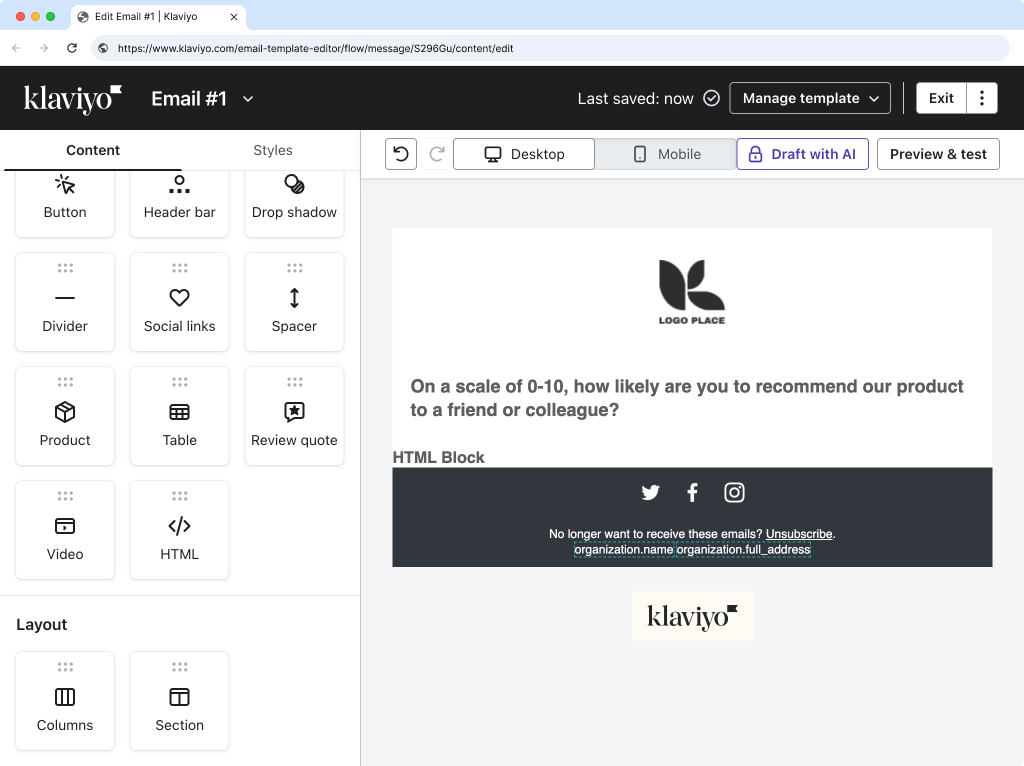Open the Content tab
Screen dimensions: 1024x766
coord(93,150)
